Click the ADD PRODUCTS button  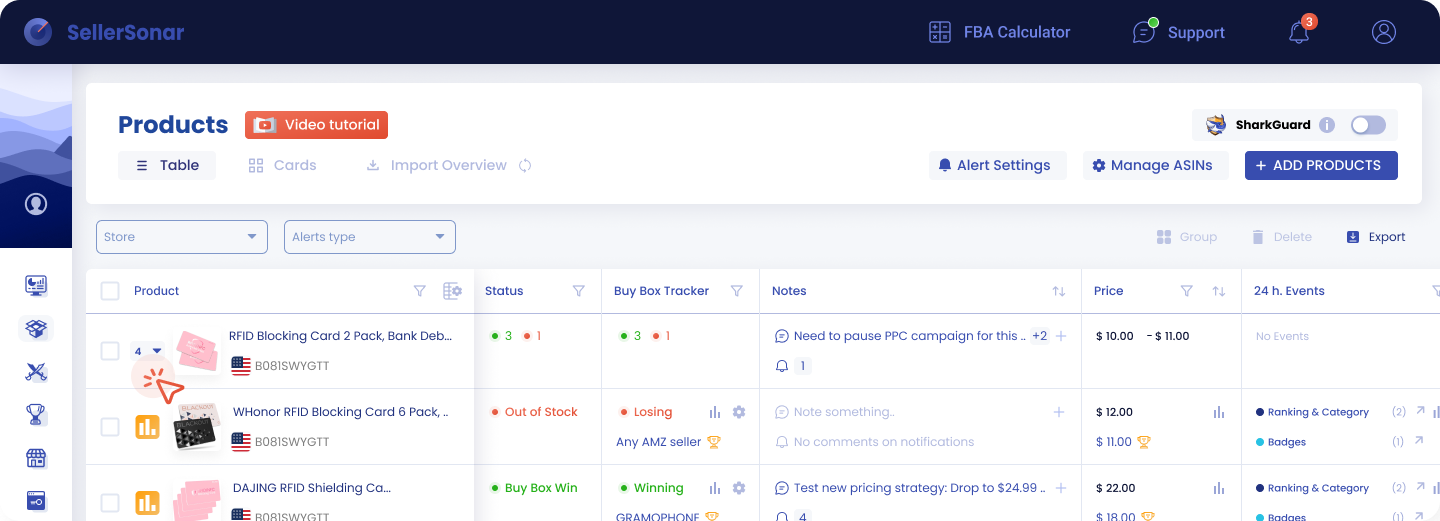[x=1320, y=165]
